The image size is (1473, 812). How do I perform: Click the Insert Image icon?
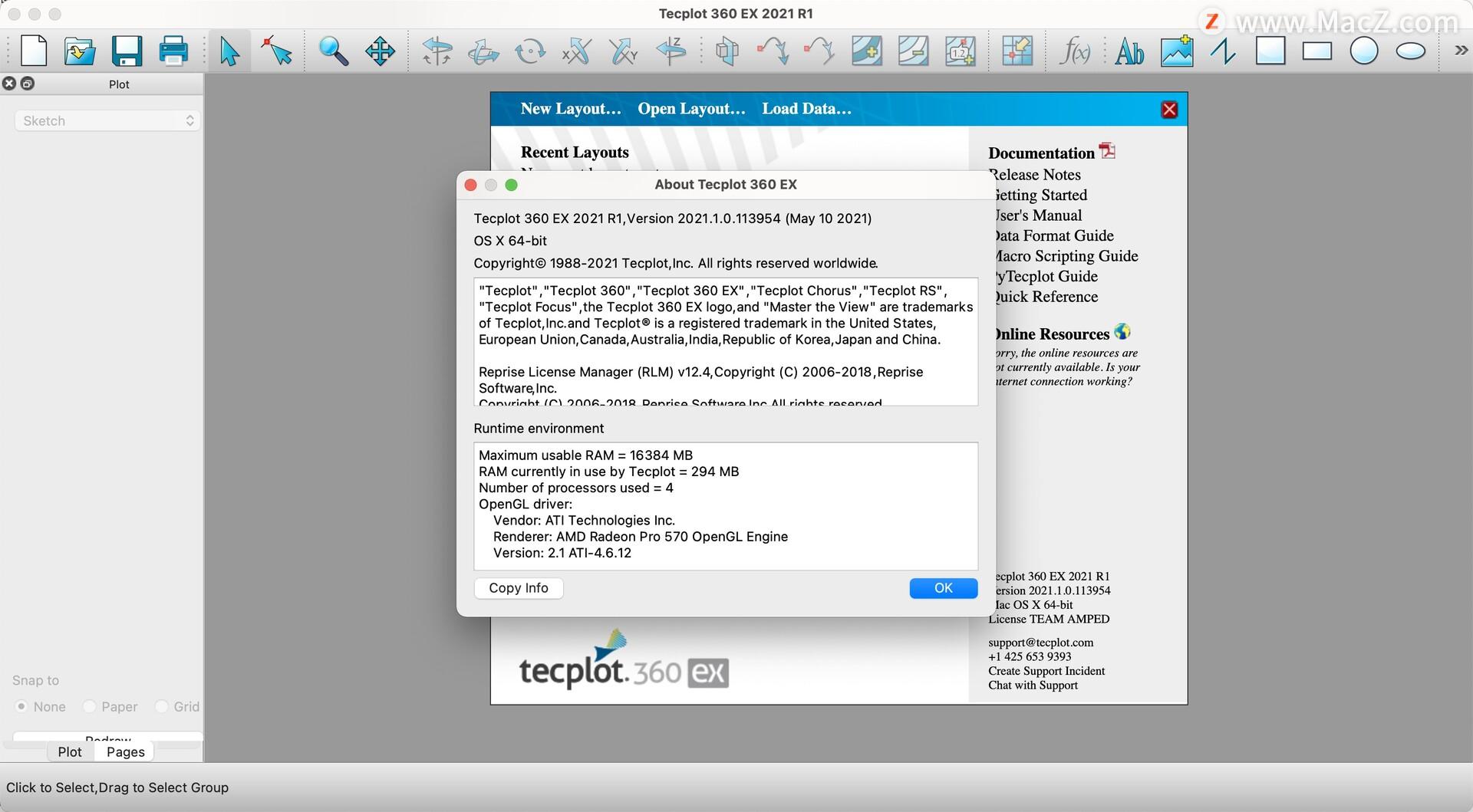pos(1177,51)
